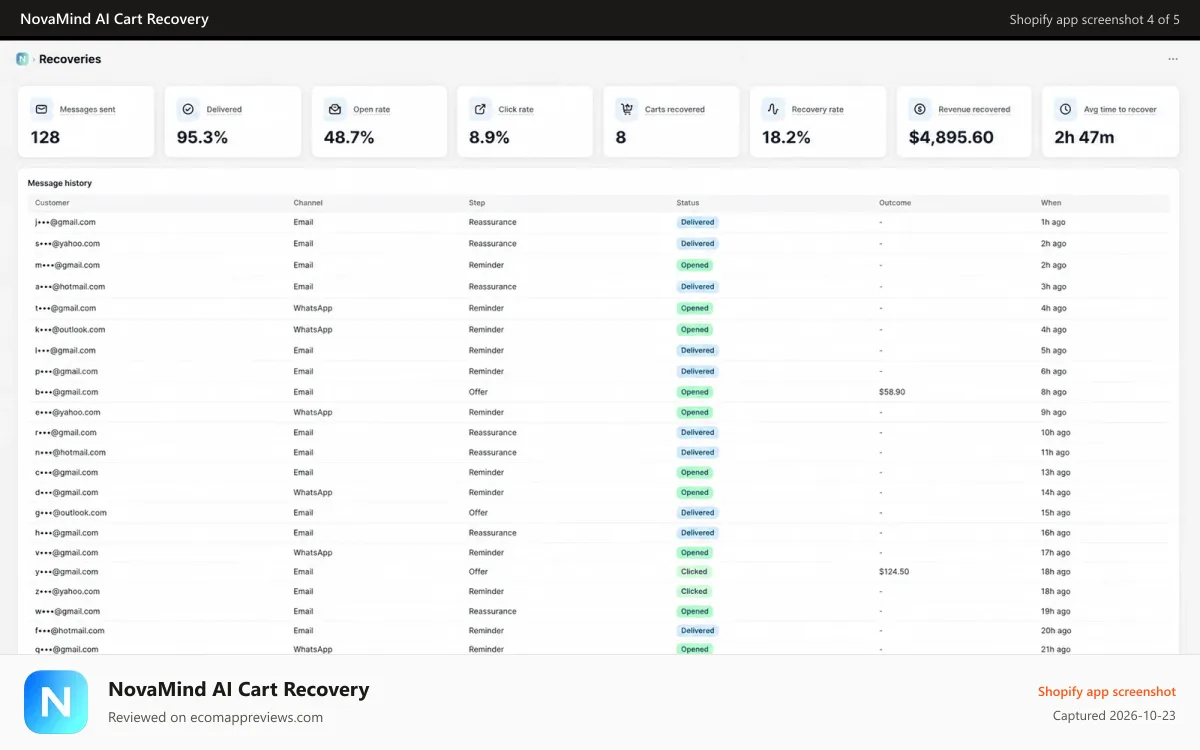The width and height of the screenshot is (1200, 750).
Task: Click the 2h 47m average time value
Action: [x=1084, y=137]
